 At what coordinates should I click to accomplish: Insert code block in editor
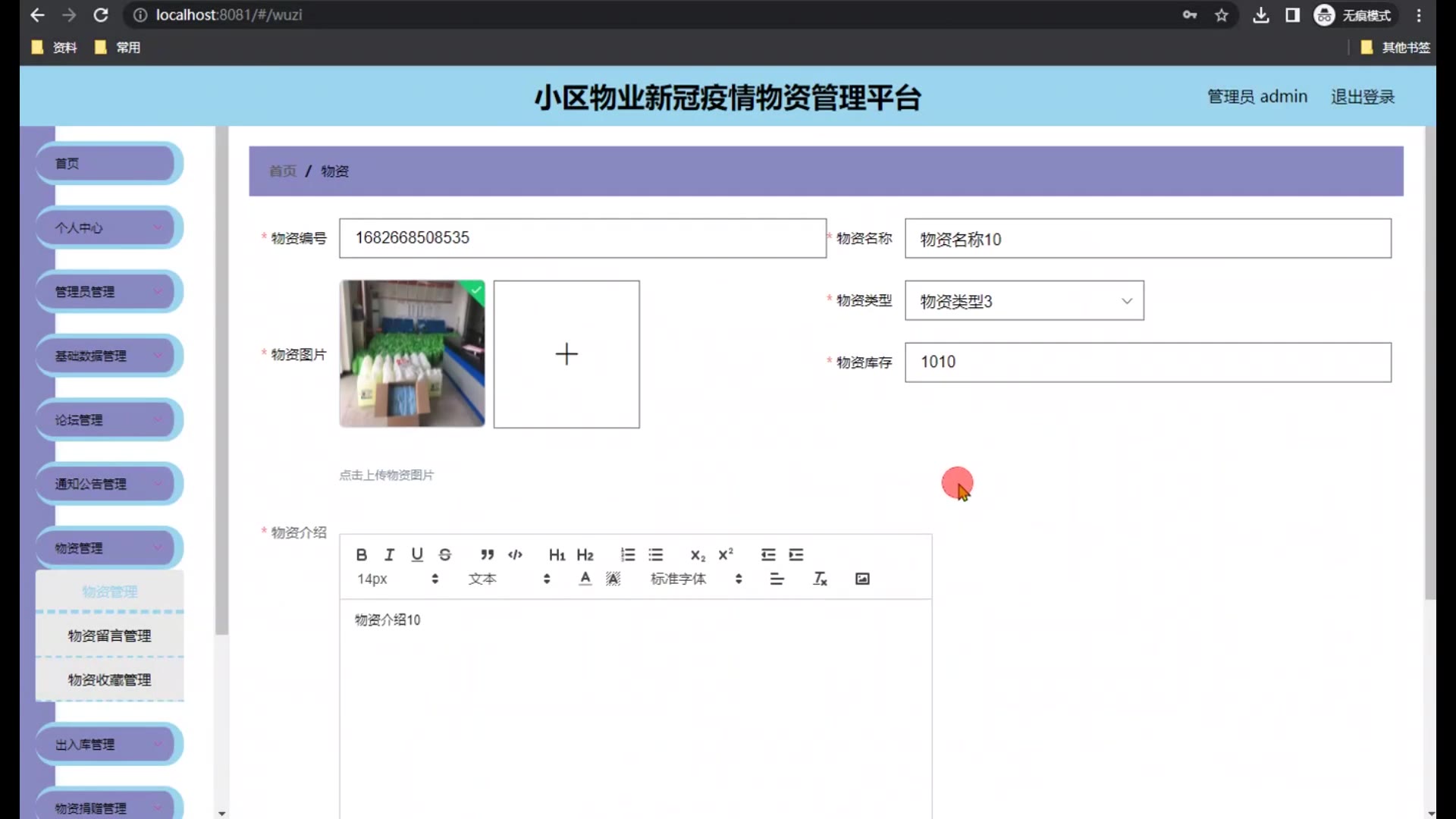[x=516, y=555]
